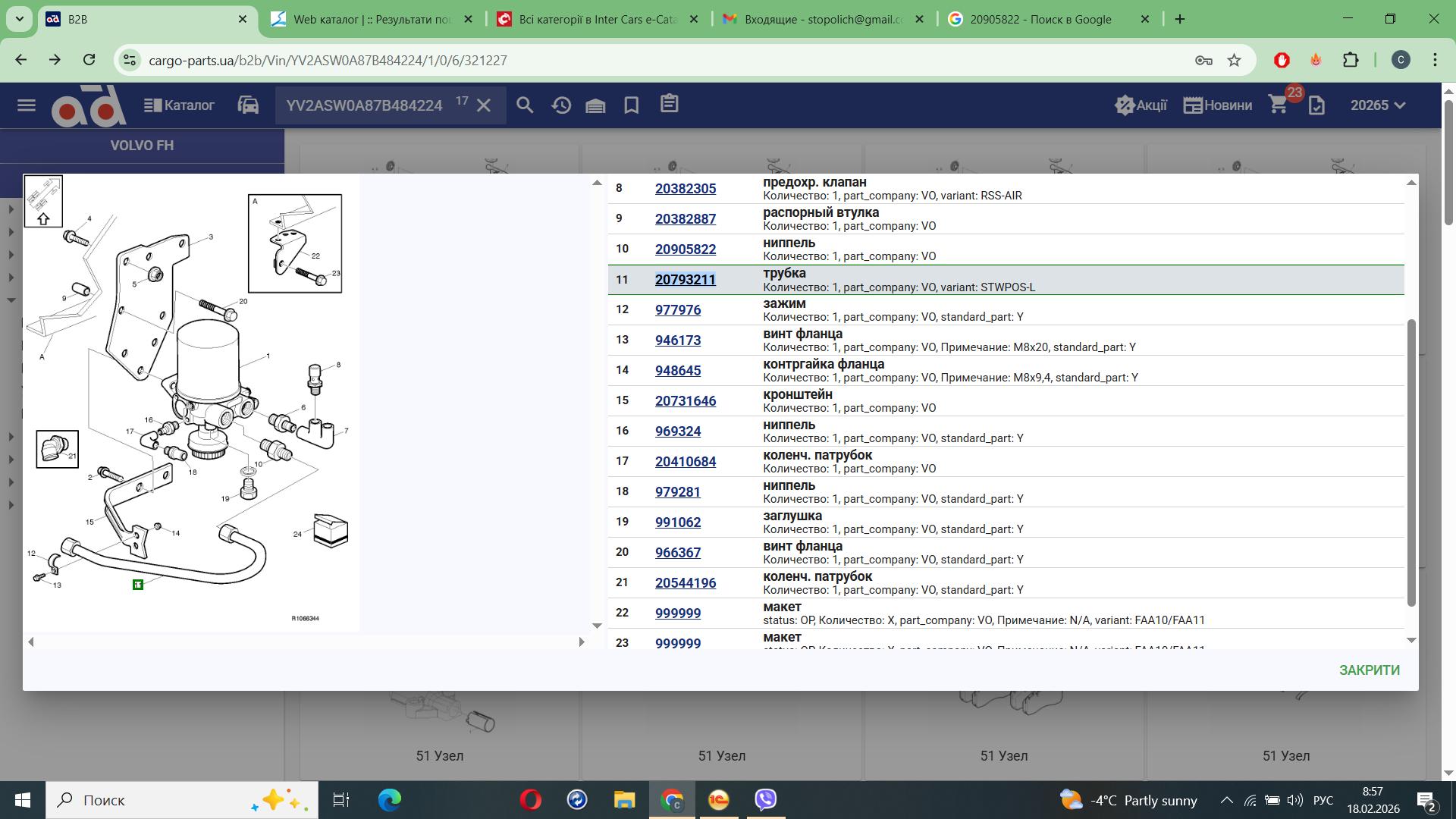Open the hamburger menu icon
This screenshot has width=1456, height=819.
click(27, 105)
